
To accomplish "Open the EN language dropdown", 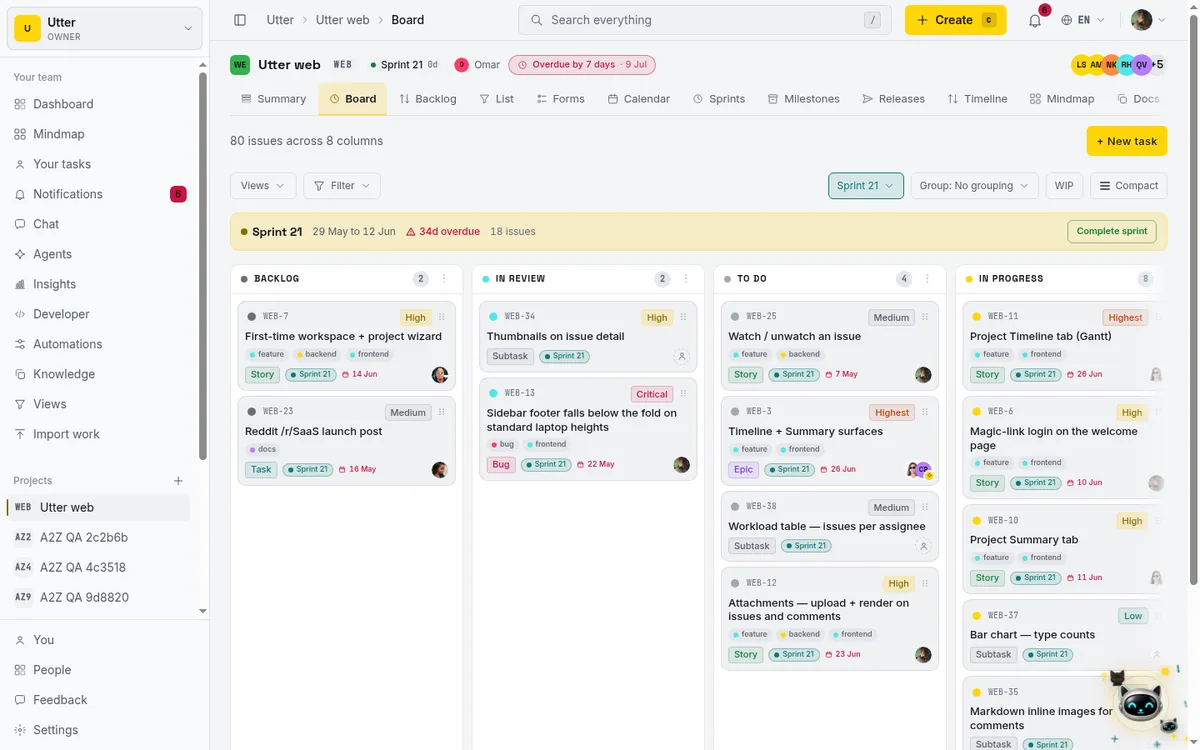I will click(1083, 20).
